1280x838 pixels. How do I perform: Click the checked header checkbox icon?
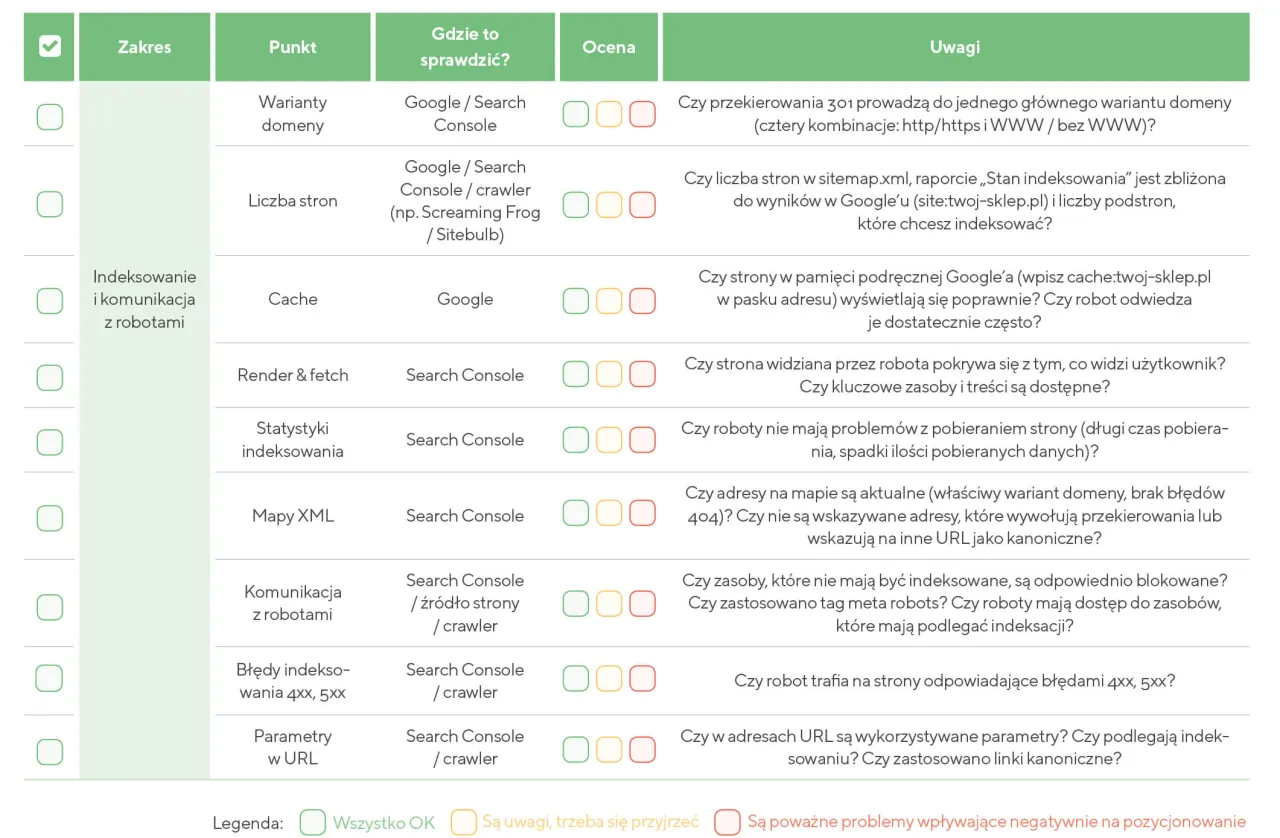[x=49, y=47]
